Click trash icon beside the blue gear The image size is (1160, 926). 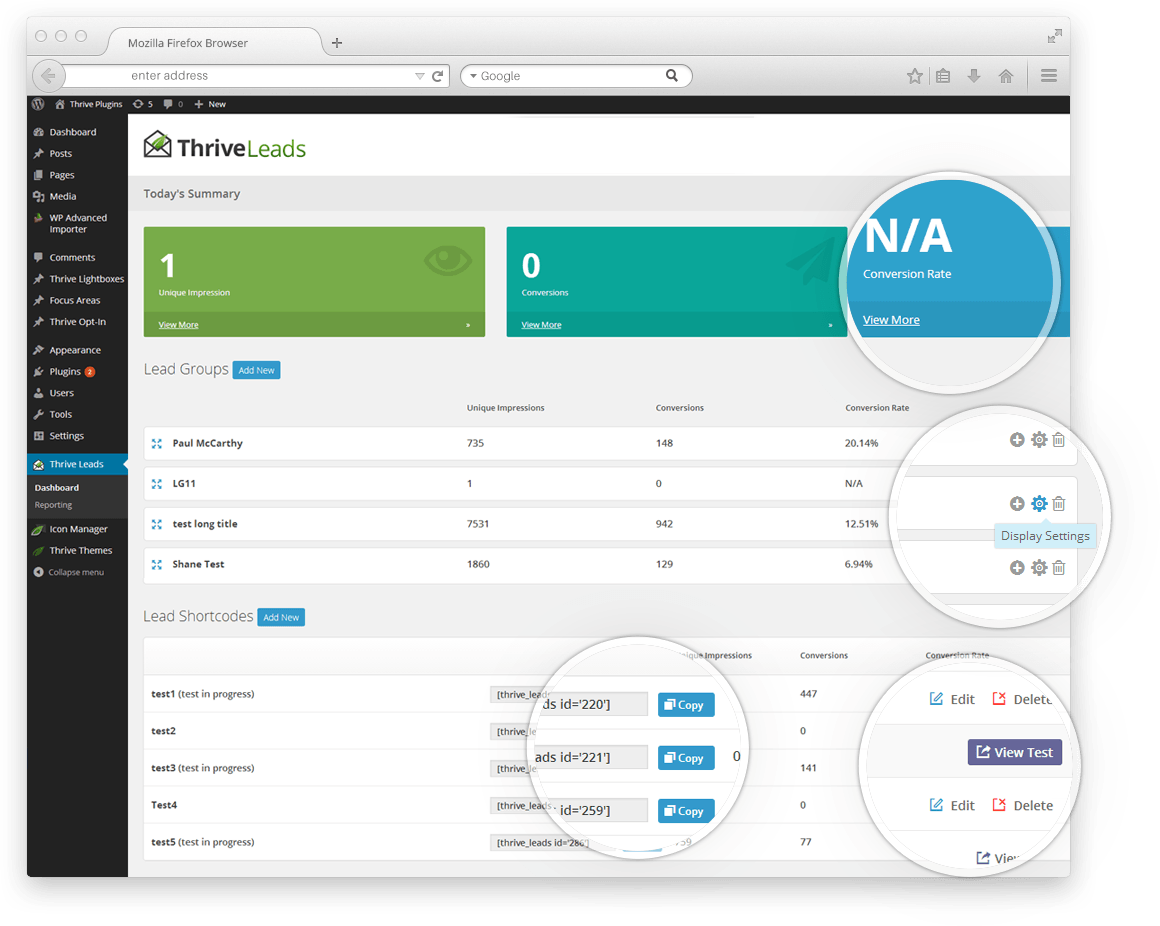pos(1059,504)
